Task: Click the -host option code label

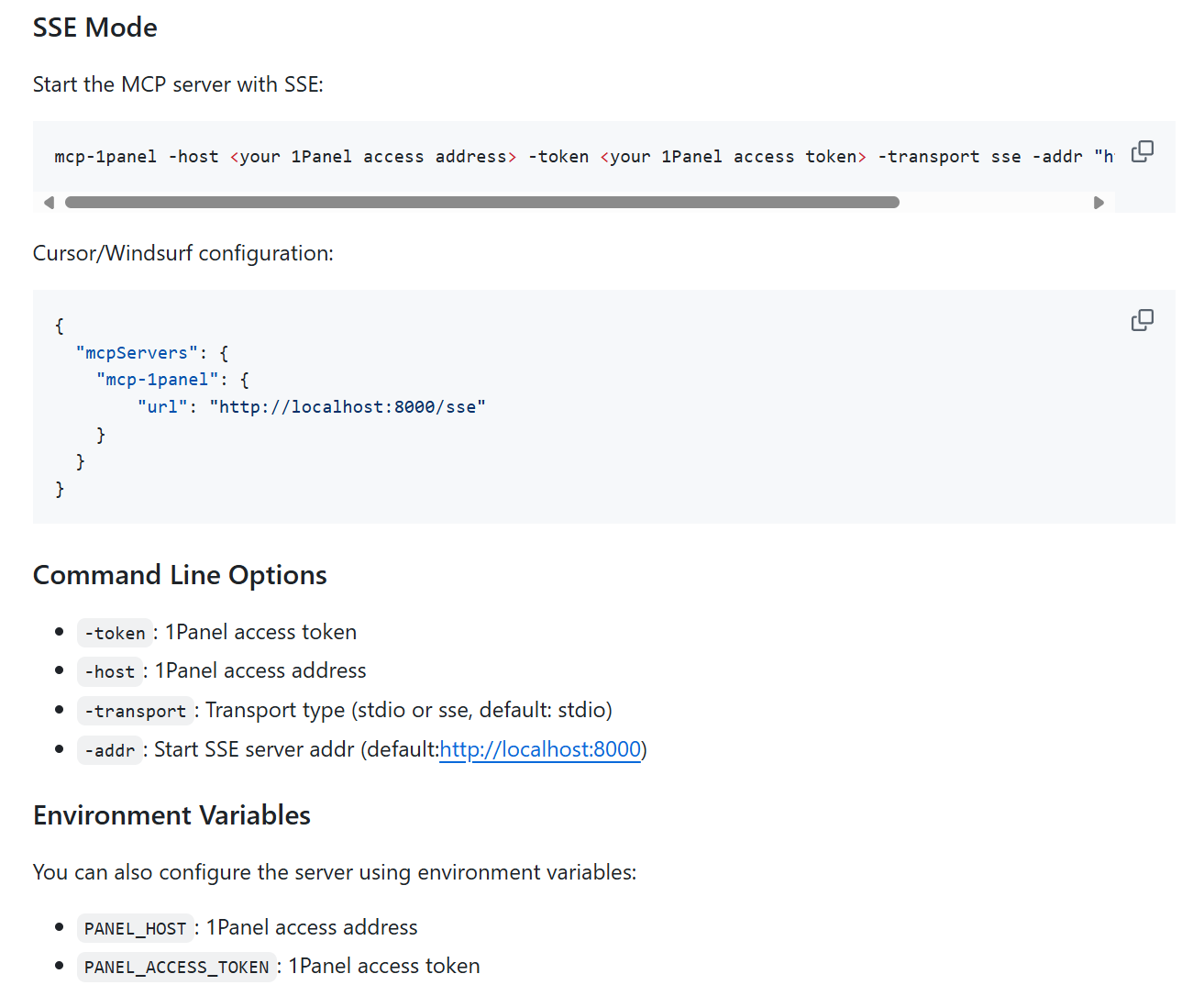Action: pos(109,671)
